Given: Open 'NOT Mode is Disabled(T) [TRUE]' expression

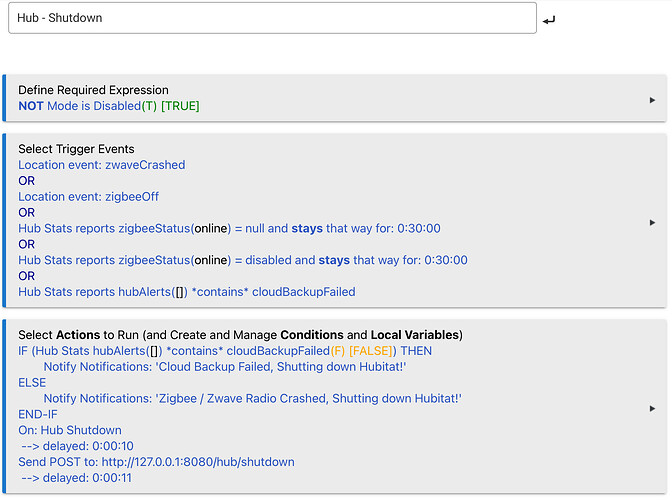Looking at the screenshot, I should pos(108,106).
